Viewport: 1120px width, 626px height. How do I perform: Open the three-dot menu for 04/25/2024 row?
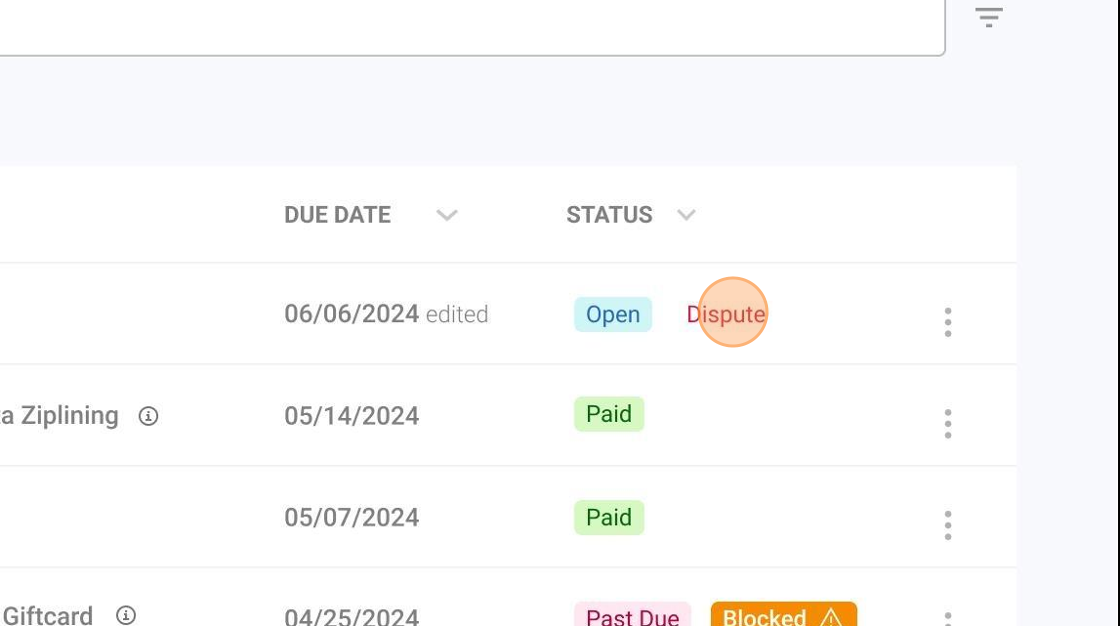(x=948, y=618)
